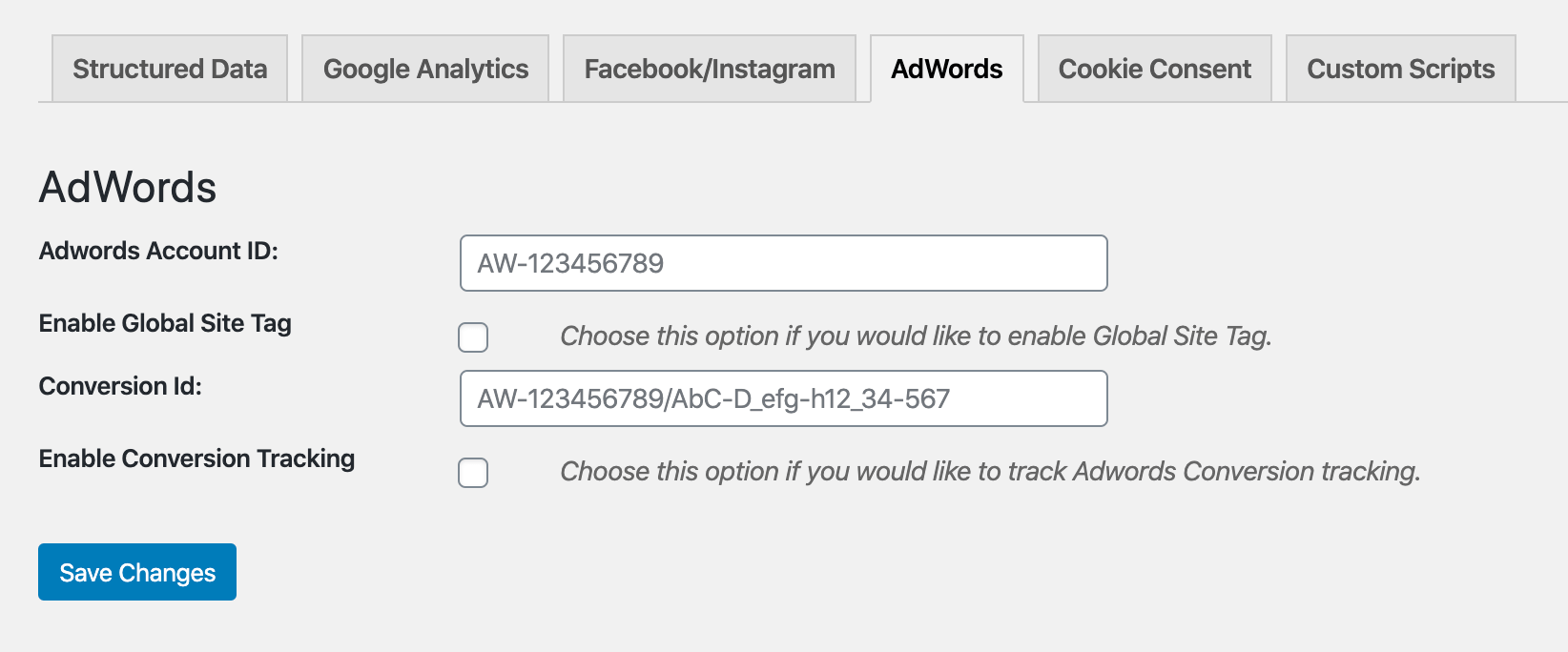Open the Cookie Consent tab
Viewport: 1568px width, 652px height.
point(1155,69)
